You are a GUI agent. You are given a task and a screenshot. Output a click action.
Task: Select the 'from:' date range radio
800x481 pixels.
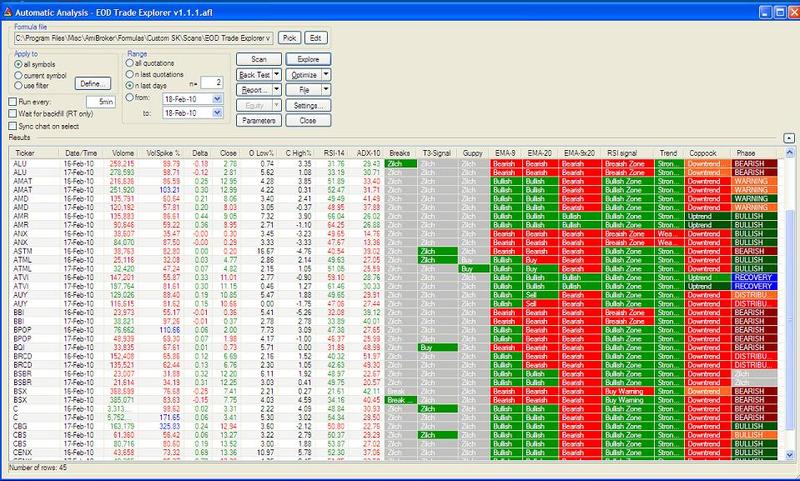coord(130,97)
